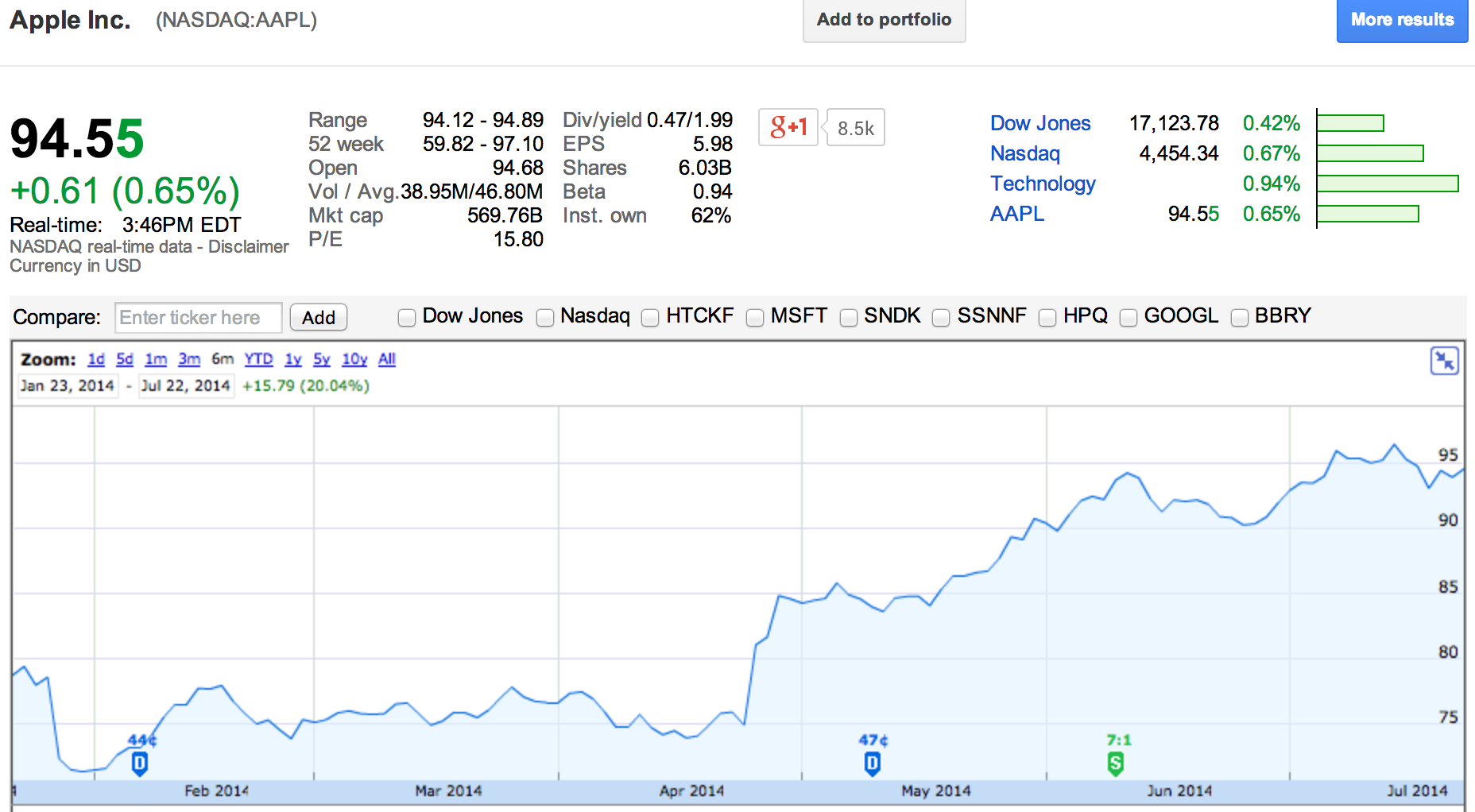Zoom chart to 1y
Screen dimensions: 1475x812
tap(293, 359)
